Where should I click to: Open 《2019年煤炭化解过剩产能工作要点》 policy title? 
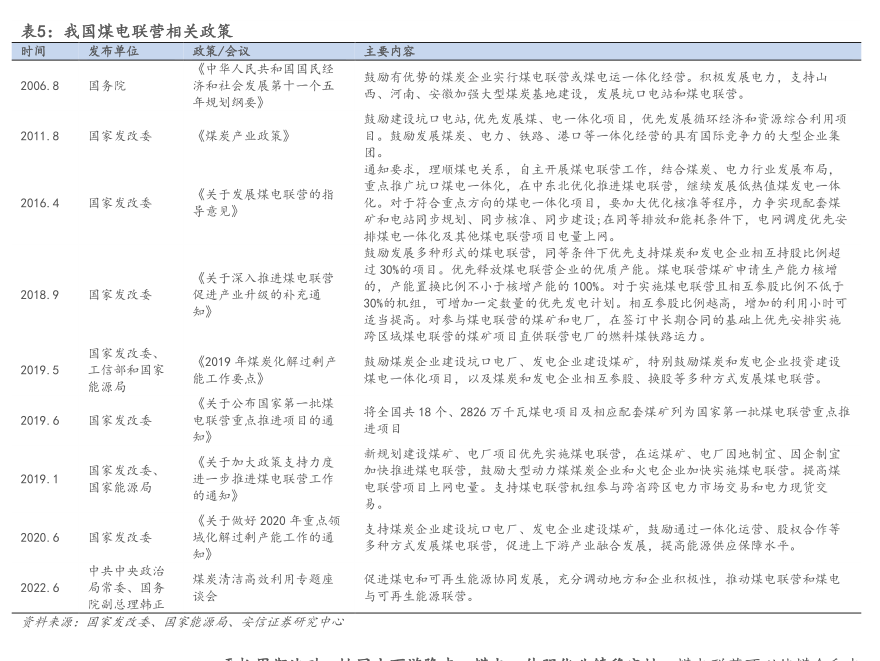click(x=264, y=370)
